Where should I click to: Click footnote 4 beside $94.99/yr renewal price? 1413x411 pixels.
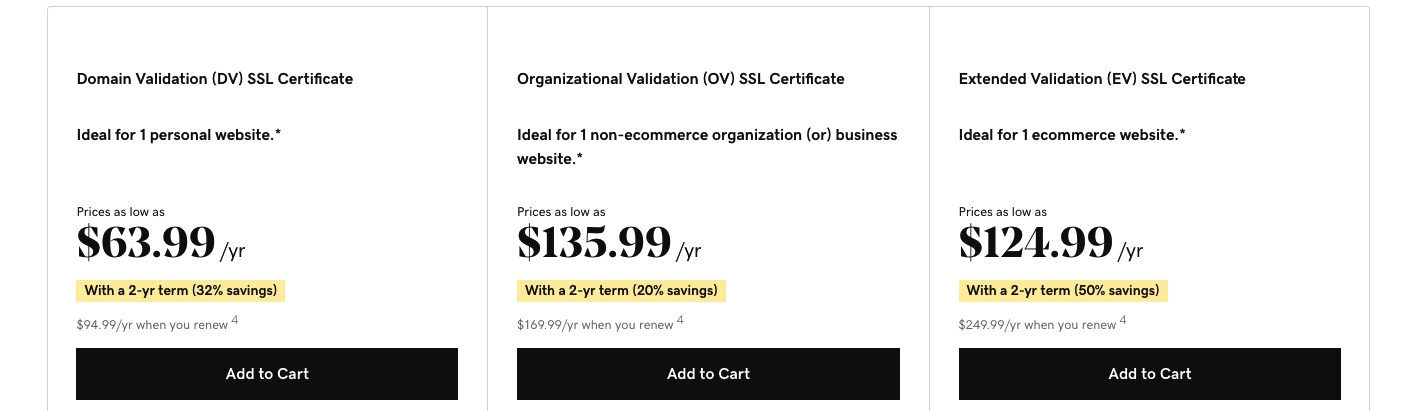[235, 320]
